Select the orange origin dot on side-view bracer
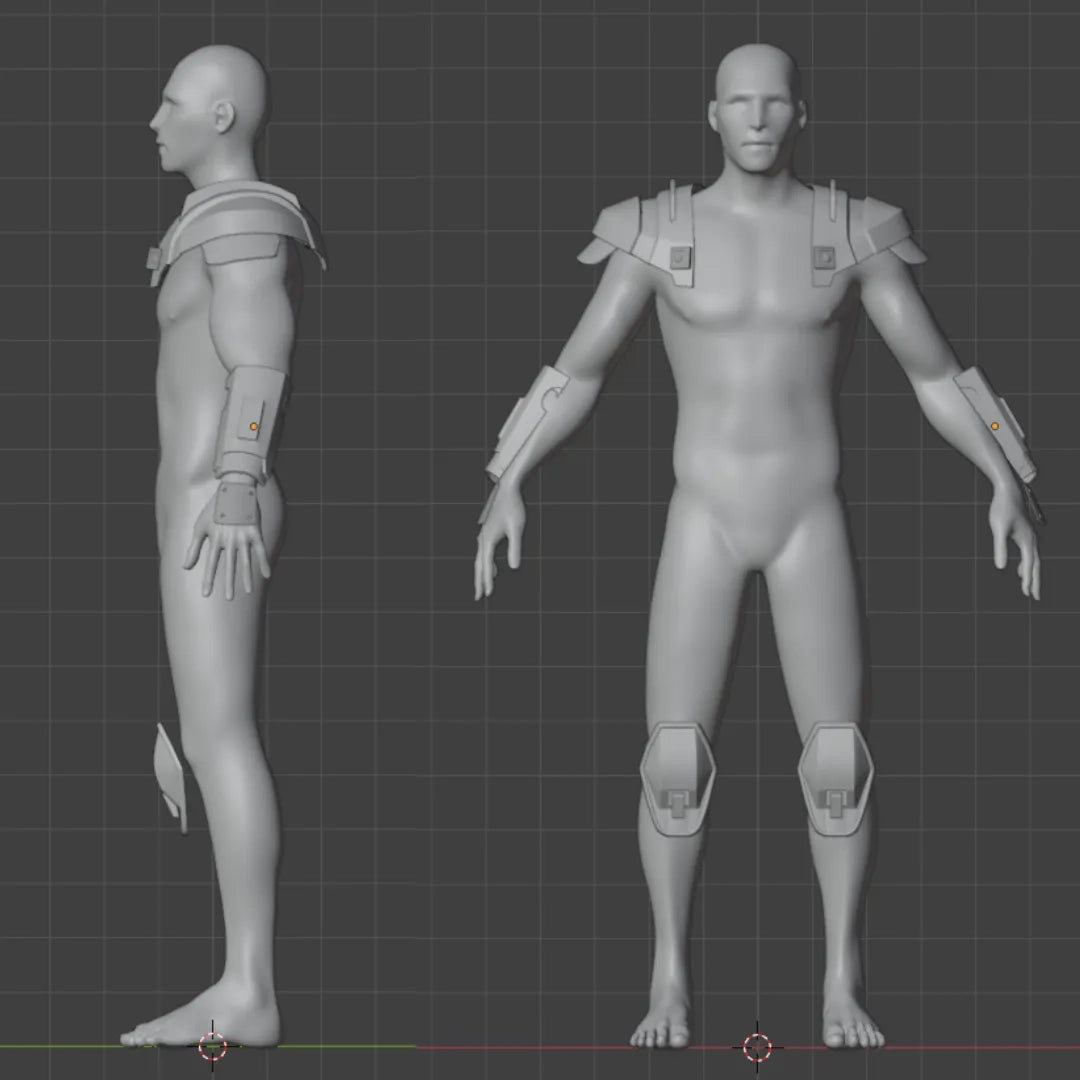This screenshot has height=1080, width=1080. point(253,427)
